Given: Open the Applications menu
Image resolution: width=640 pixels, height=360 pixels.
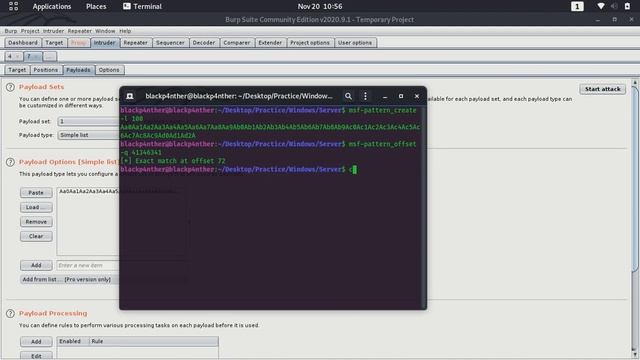Looking at the screenshot, I should (x=52, y=6).
